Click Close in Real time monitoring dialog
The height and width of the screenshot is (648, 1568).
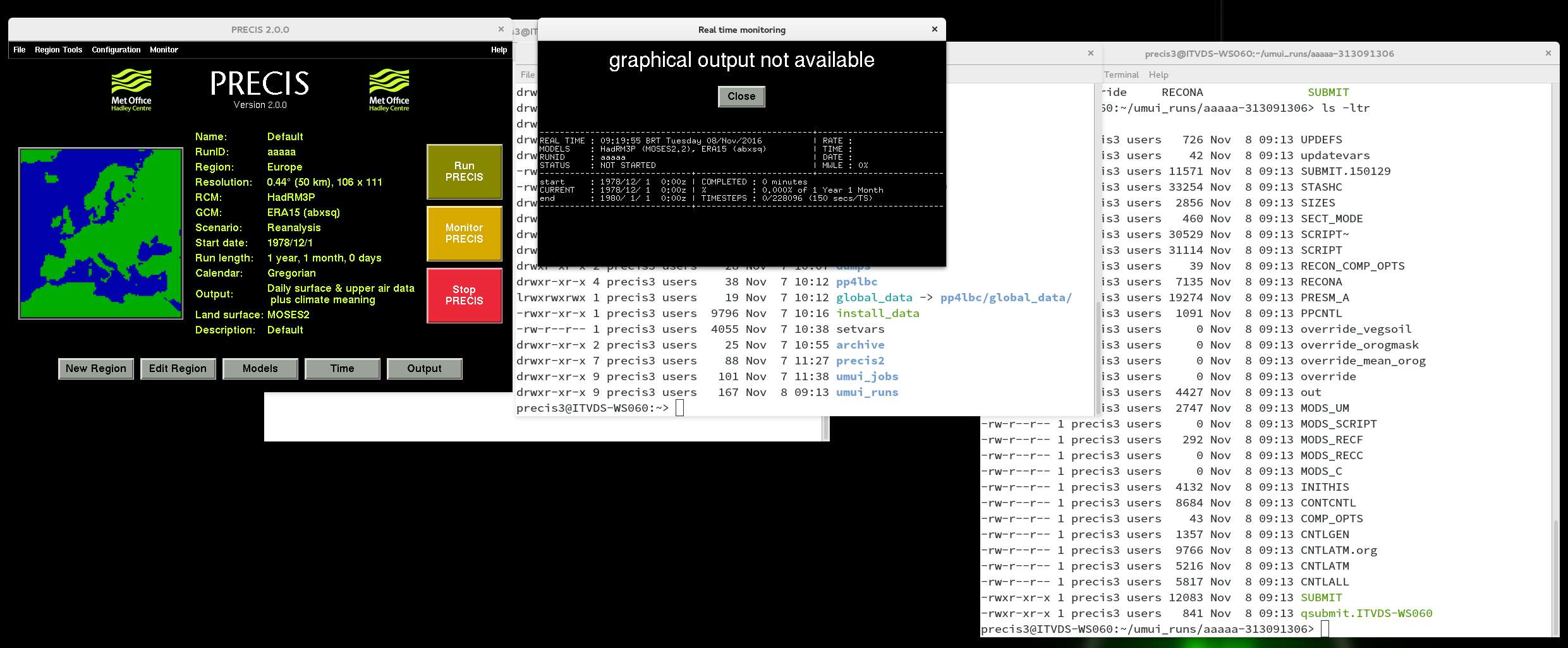point(741,97)
